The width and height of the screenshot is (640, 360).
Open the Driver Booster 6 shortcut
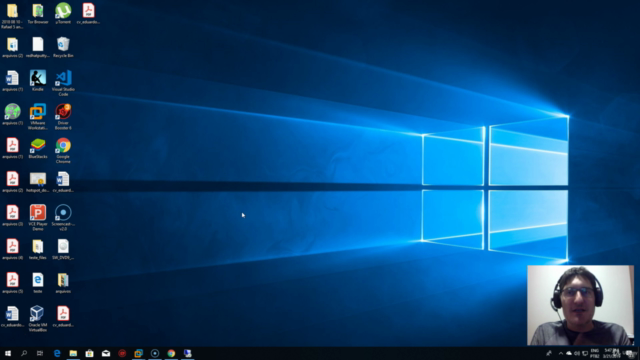pyautogui.click(x=63, y=117)
